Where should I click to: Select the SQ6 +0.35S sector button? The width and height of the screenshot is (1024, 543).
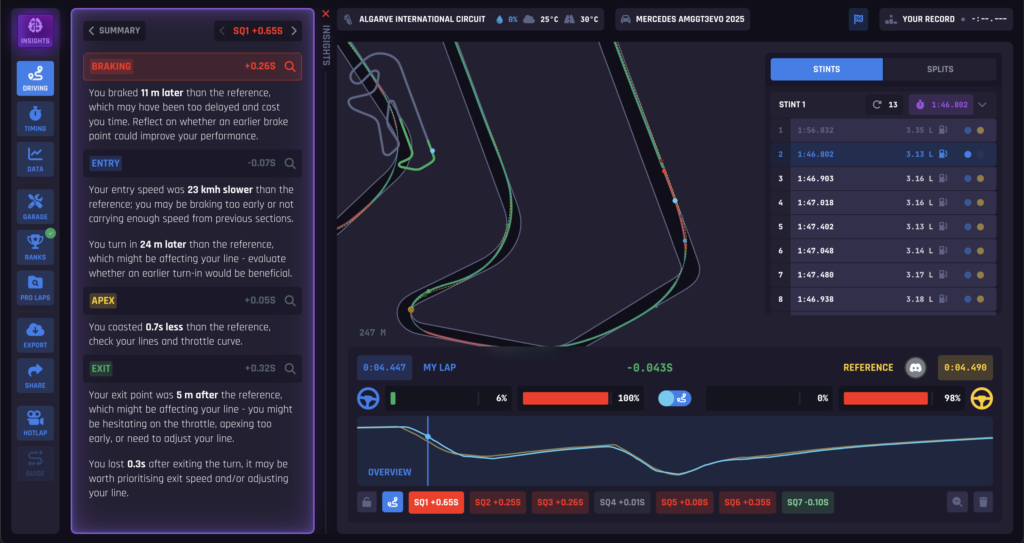(x=746, y=503)
